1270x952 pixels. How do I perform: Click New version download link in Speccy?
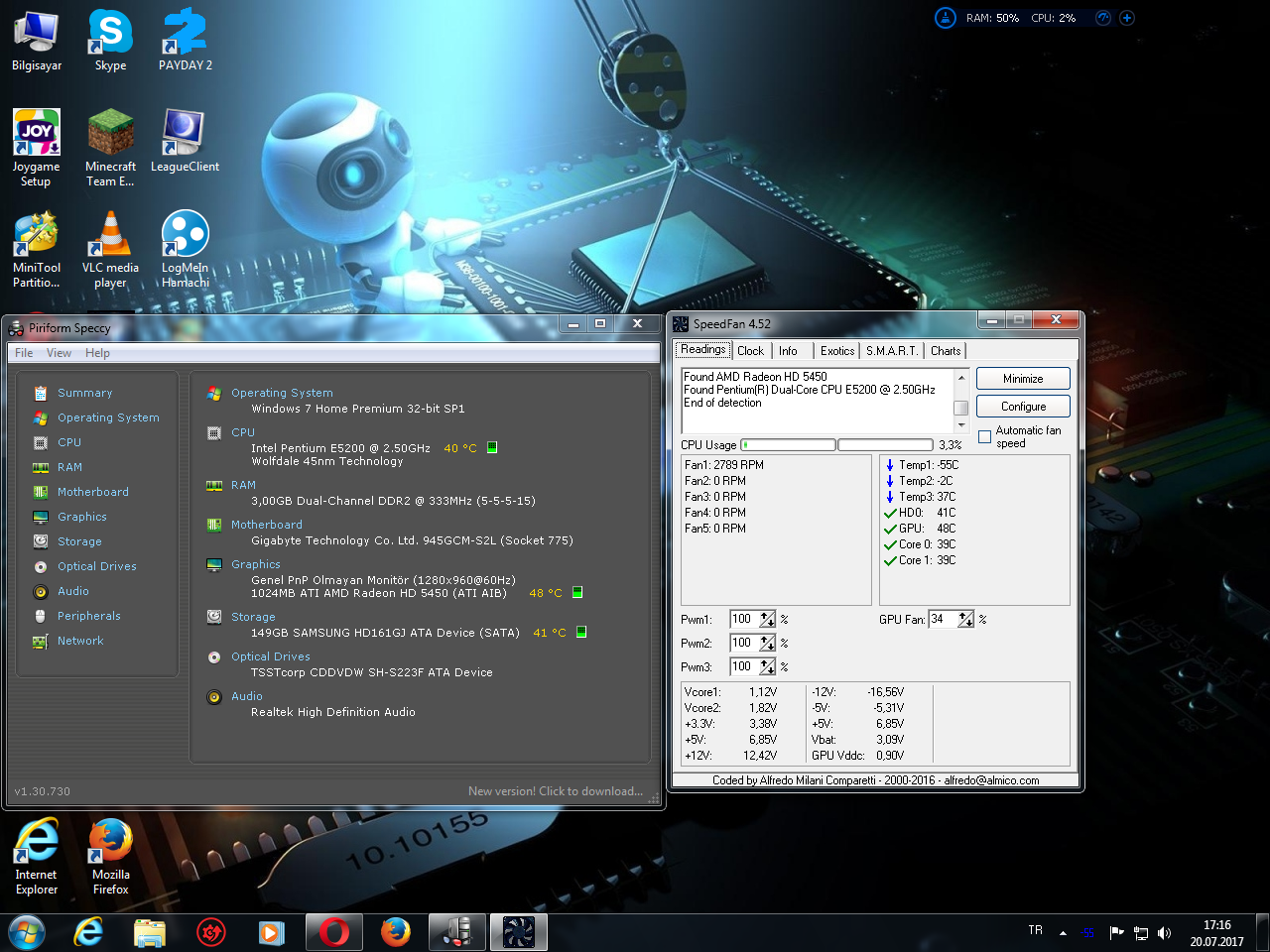pos(556,791)
